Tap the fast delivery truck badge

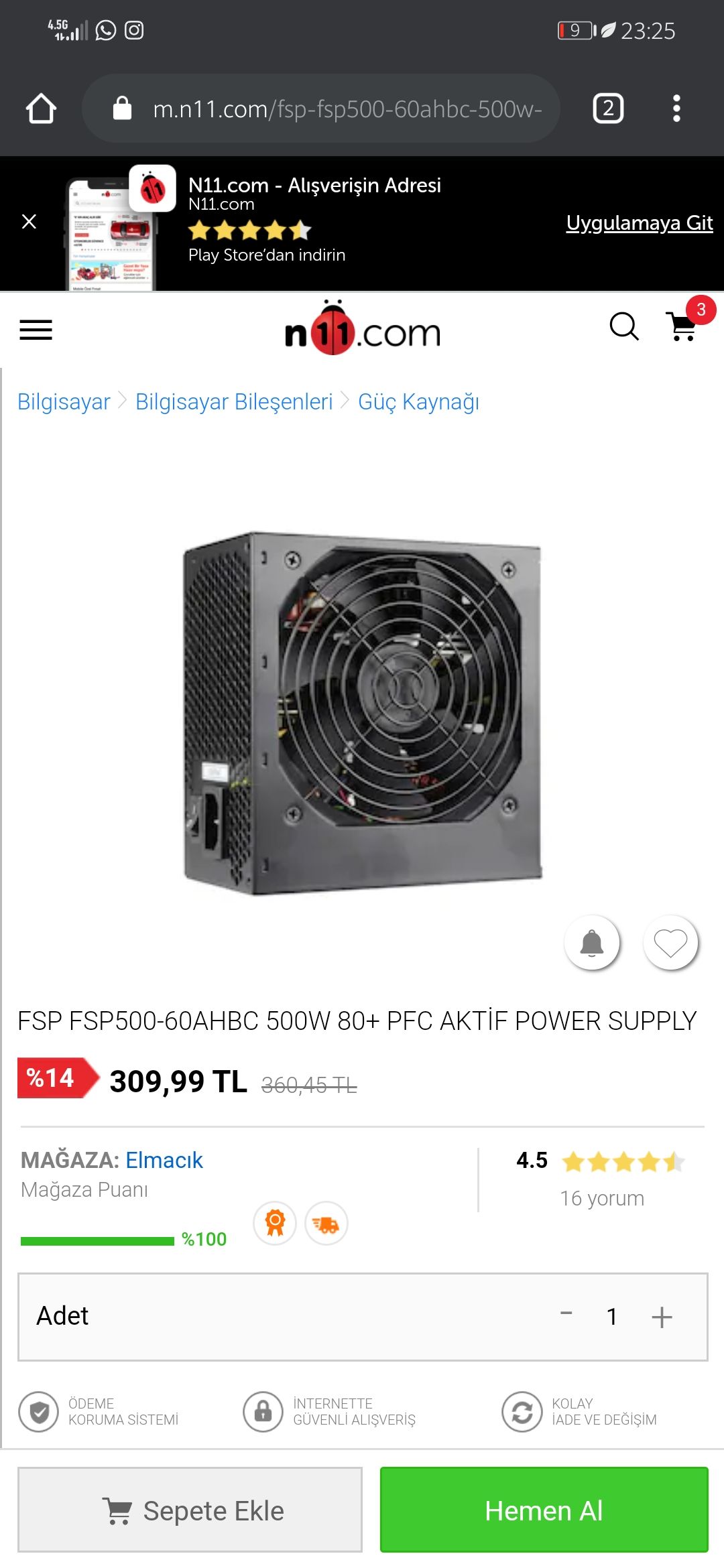[x=326, y=1224]
